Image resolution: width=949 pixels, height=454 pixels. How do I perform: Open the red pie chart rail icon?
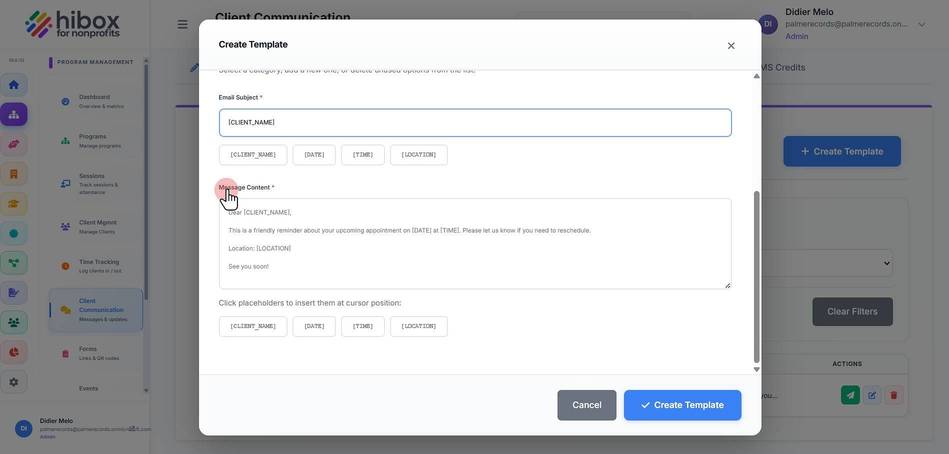13,352
